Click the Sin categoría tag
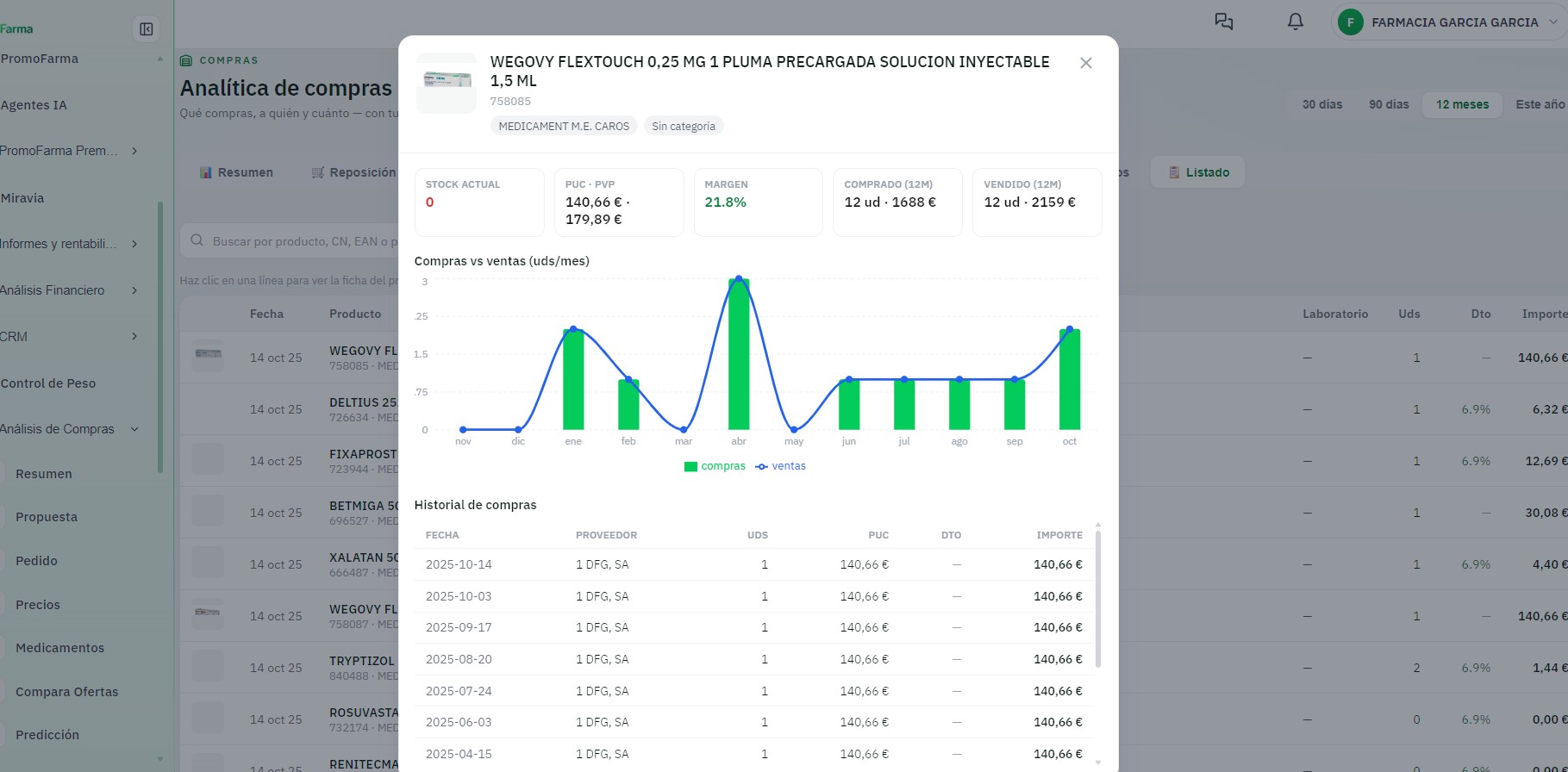This screenshot has width=1568, height=772. pyautogui.click(x=684, y=126)
